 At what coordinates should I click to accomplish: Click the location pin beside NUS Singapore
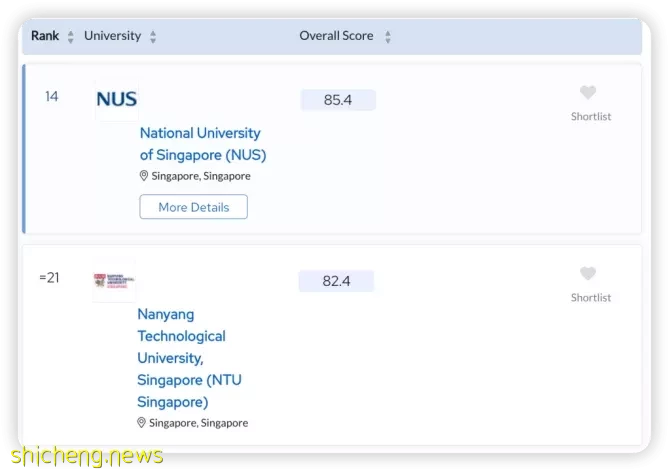click(x=144, y=176)
